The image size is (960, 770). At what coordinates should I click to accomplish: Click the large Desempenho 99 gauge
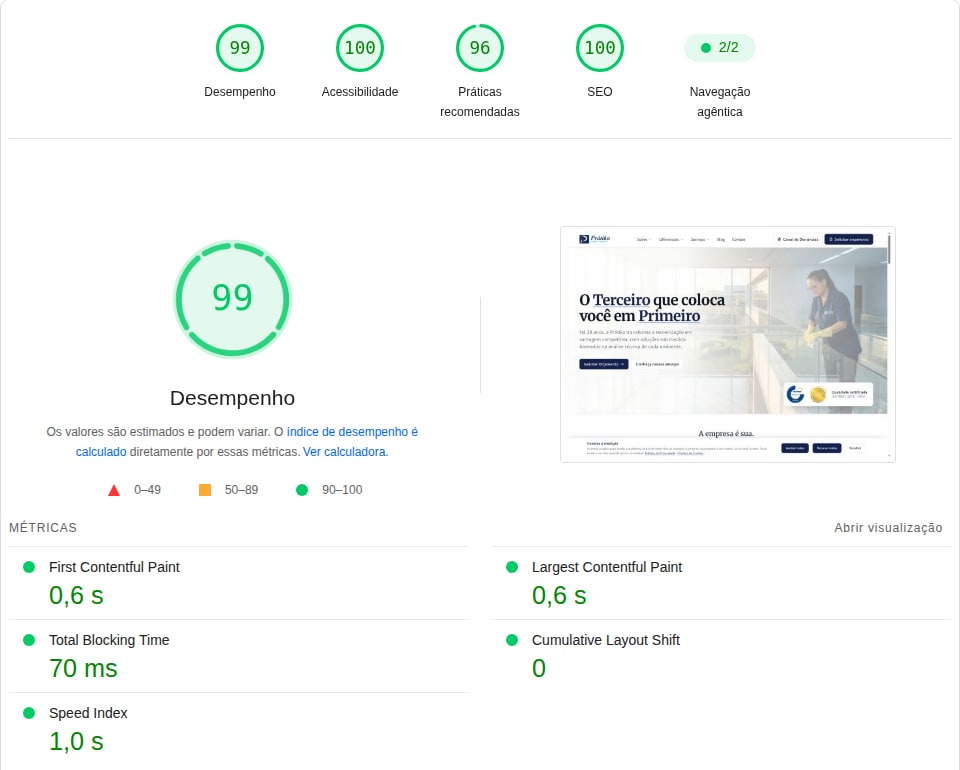click(x=232, y=299)
